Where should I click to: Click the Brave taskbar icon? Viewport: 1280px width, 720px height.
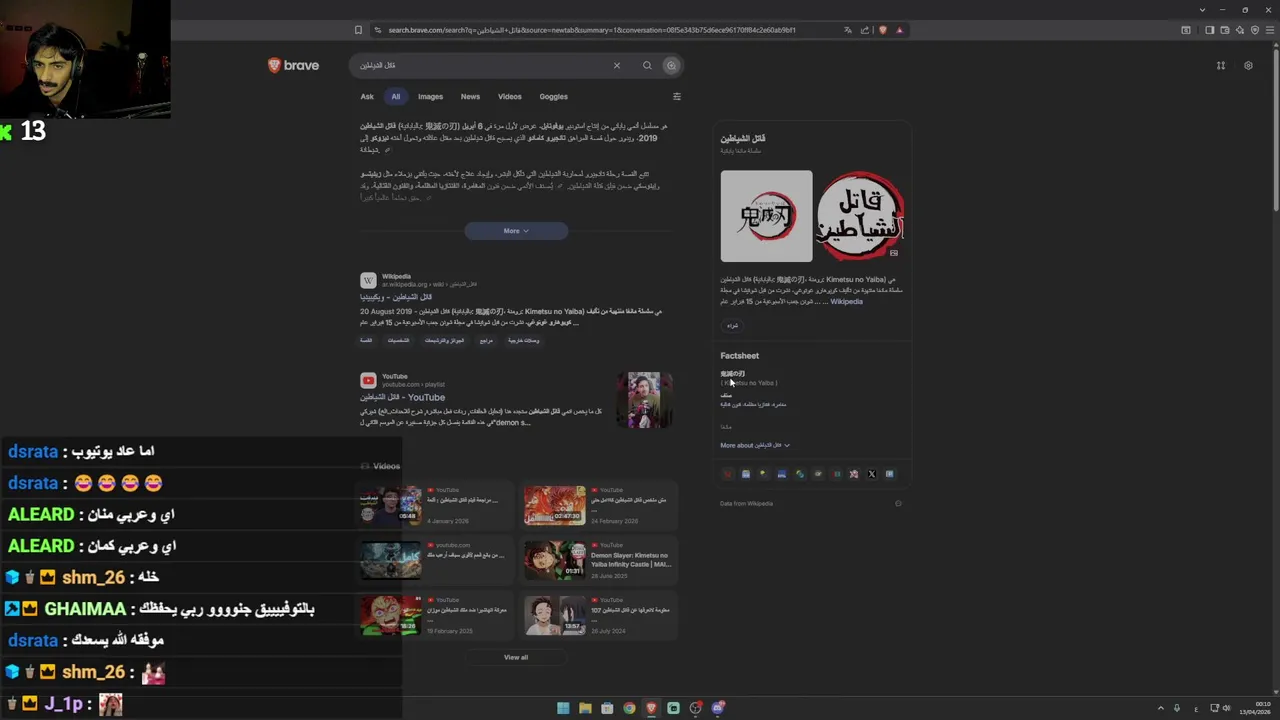pos(651,708)
